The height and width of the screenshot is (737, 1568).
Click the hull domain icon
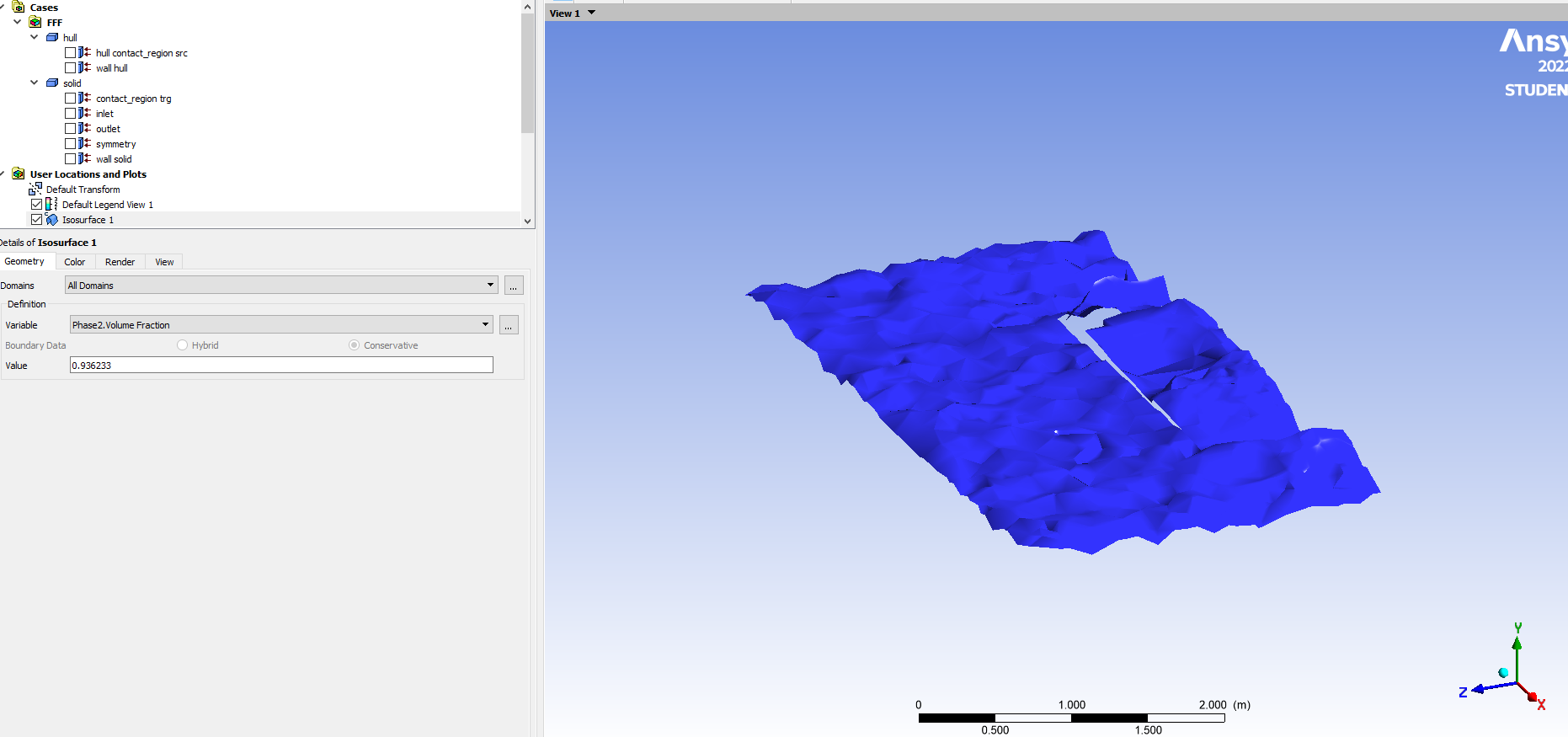(52, 38)
